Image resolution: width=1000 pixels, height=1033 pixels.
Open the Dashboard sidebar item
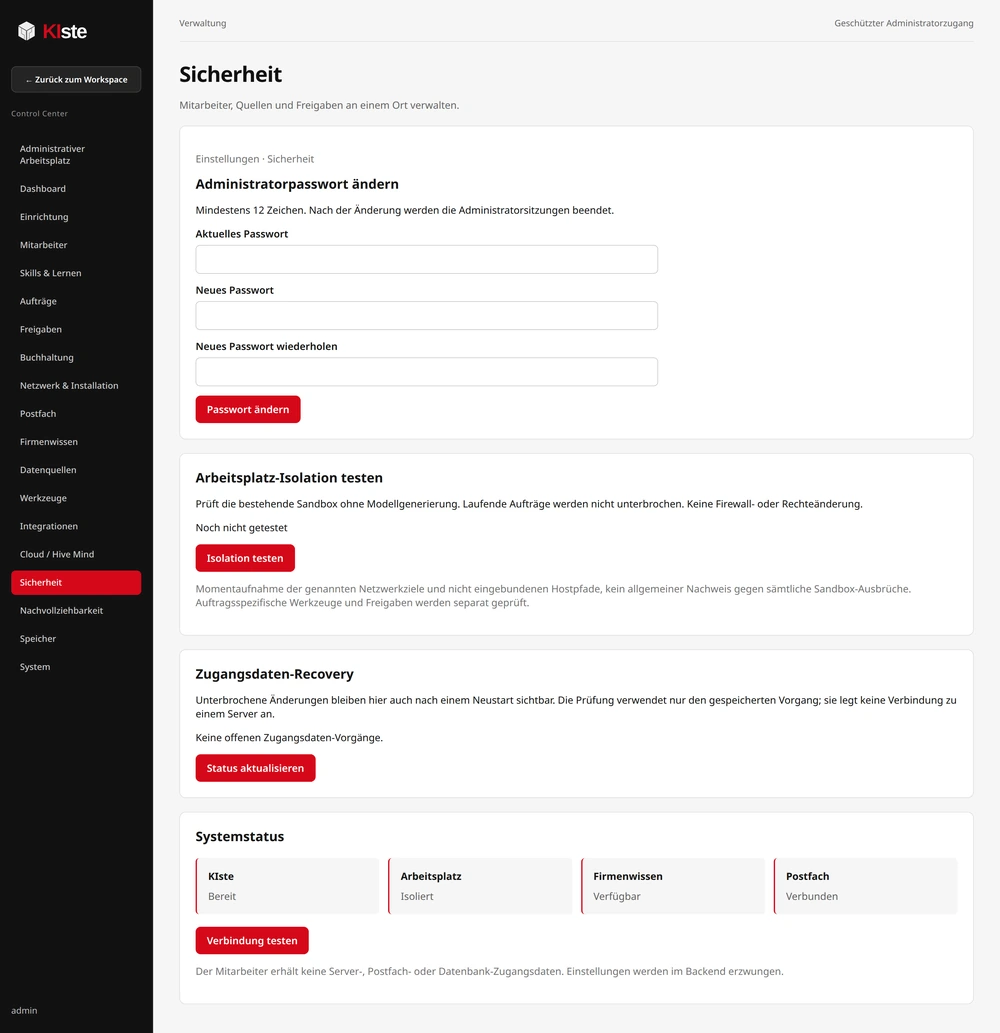click(x=76, y=189)
